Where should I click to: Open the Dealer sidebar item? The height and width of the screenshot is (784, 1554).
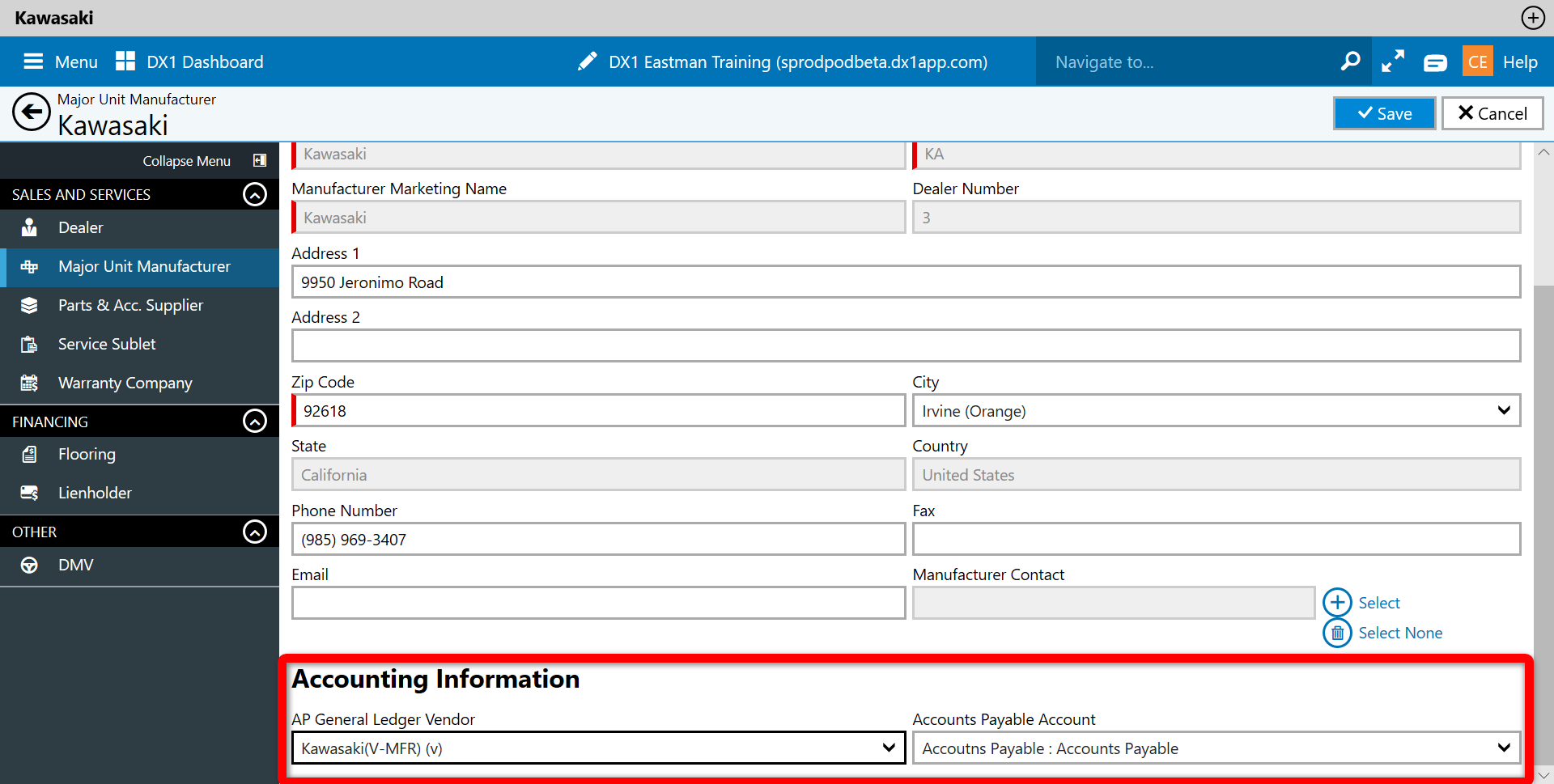coord(139,228)
